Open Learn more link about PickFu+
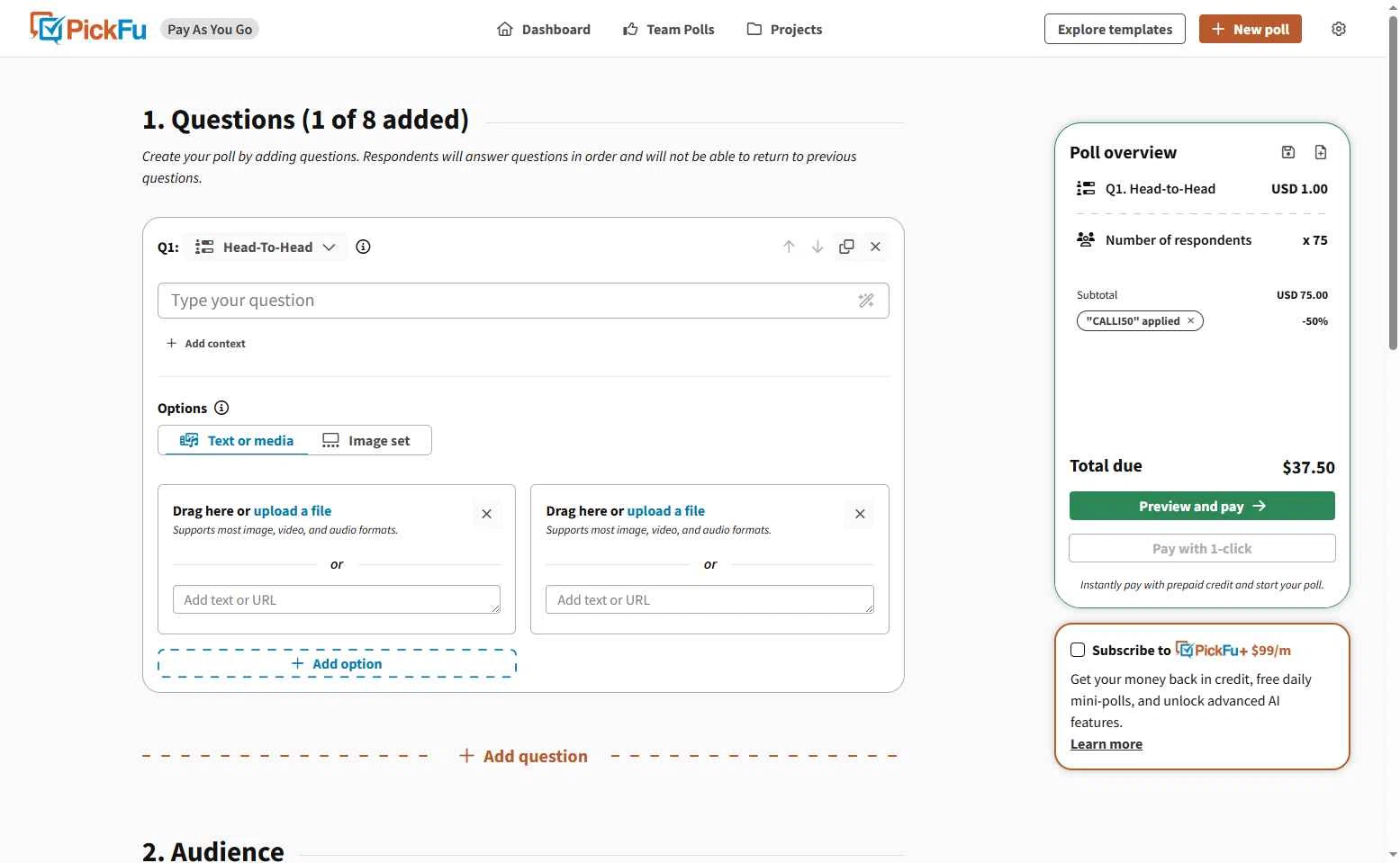The image size is (1400, 863). 1106,743
